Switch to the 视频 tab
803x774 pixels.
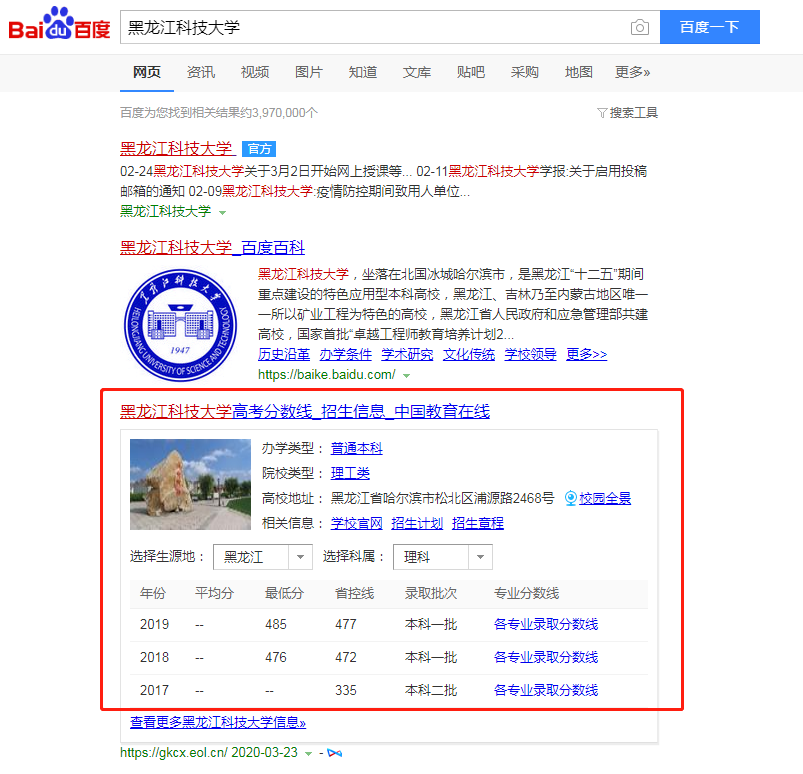pos(255,72)
